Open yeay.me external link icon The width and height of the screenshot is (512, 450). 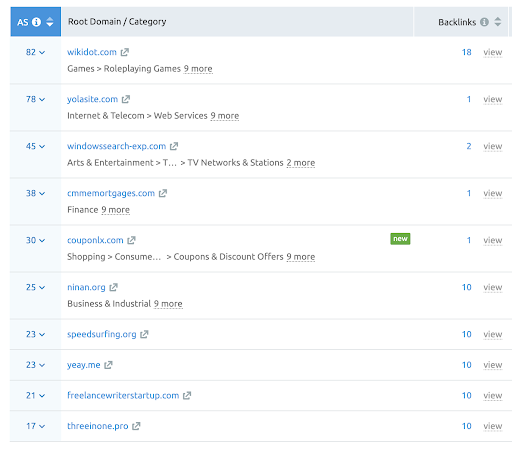click(108, 365)
